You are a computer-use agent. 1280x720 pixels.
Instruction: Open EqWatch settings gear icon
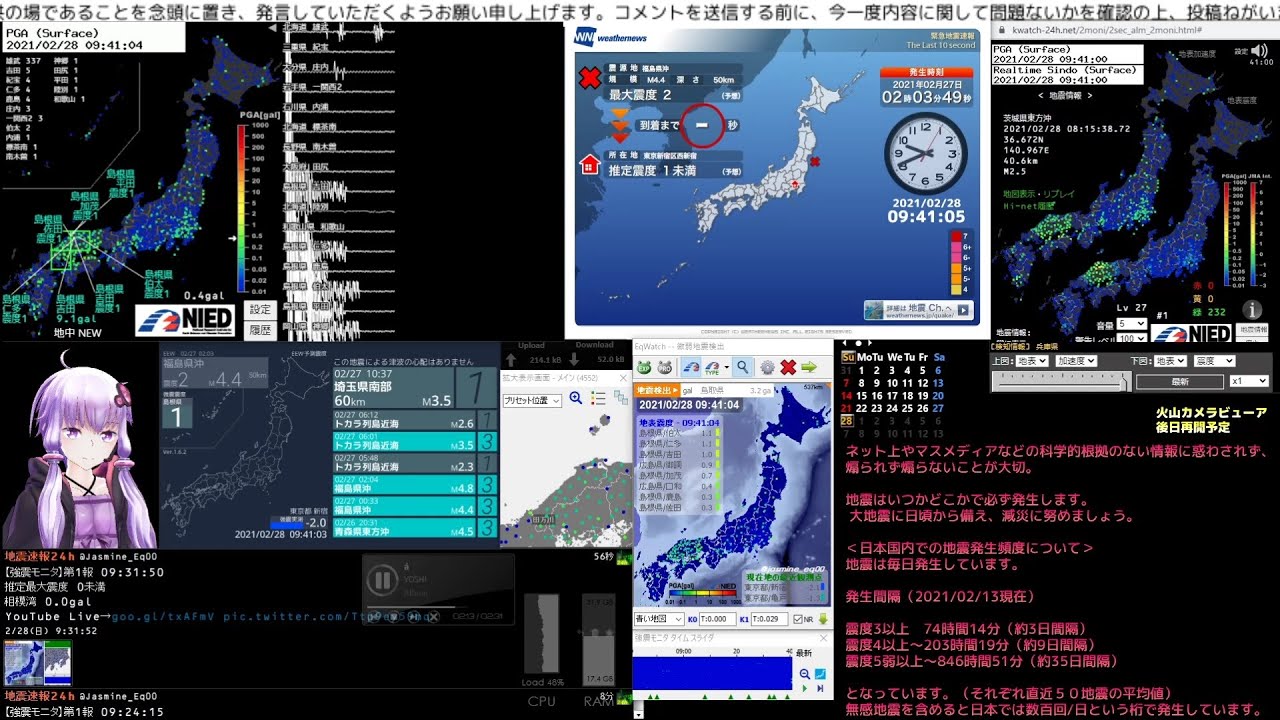coord(767,367)
